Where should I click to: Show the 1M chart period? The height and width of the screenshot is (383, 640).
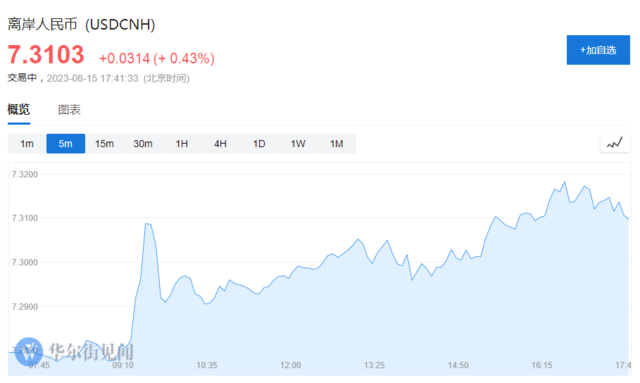(337, 144)
